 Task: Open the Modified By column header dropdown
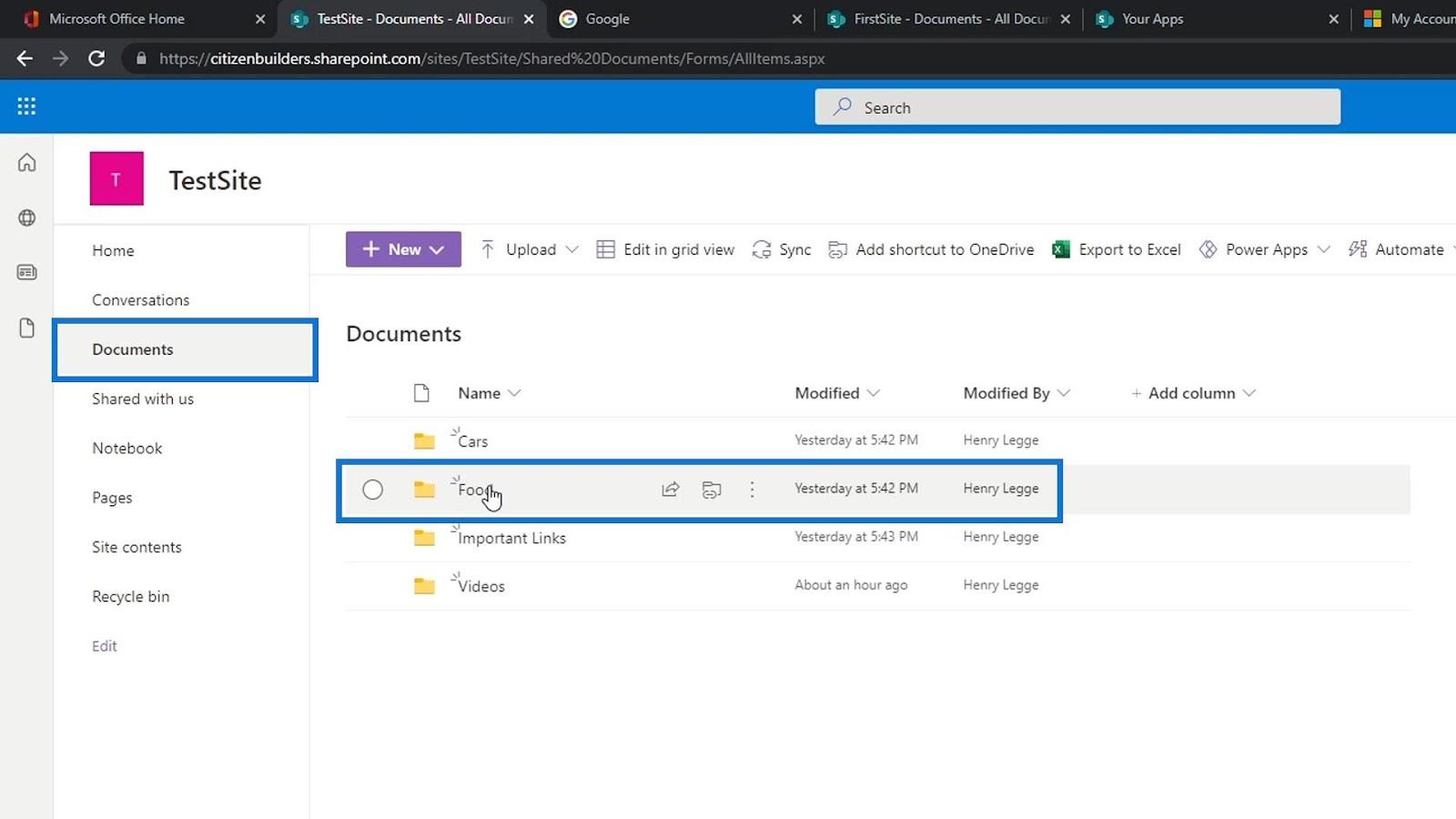tap(1016, 393)
